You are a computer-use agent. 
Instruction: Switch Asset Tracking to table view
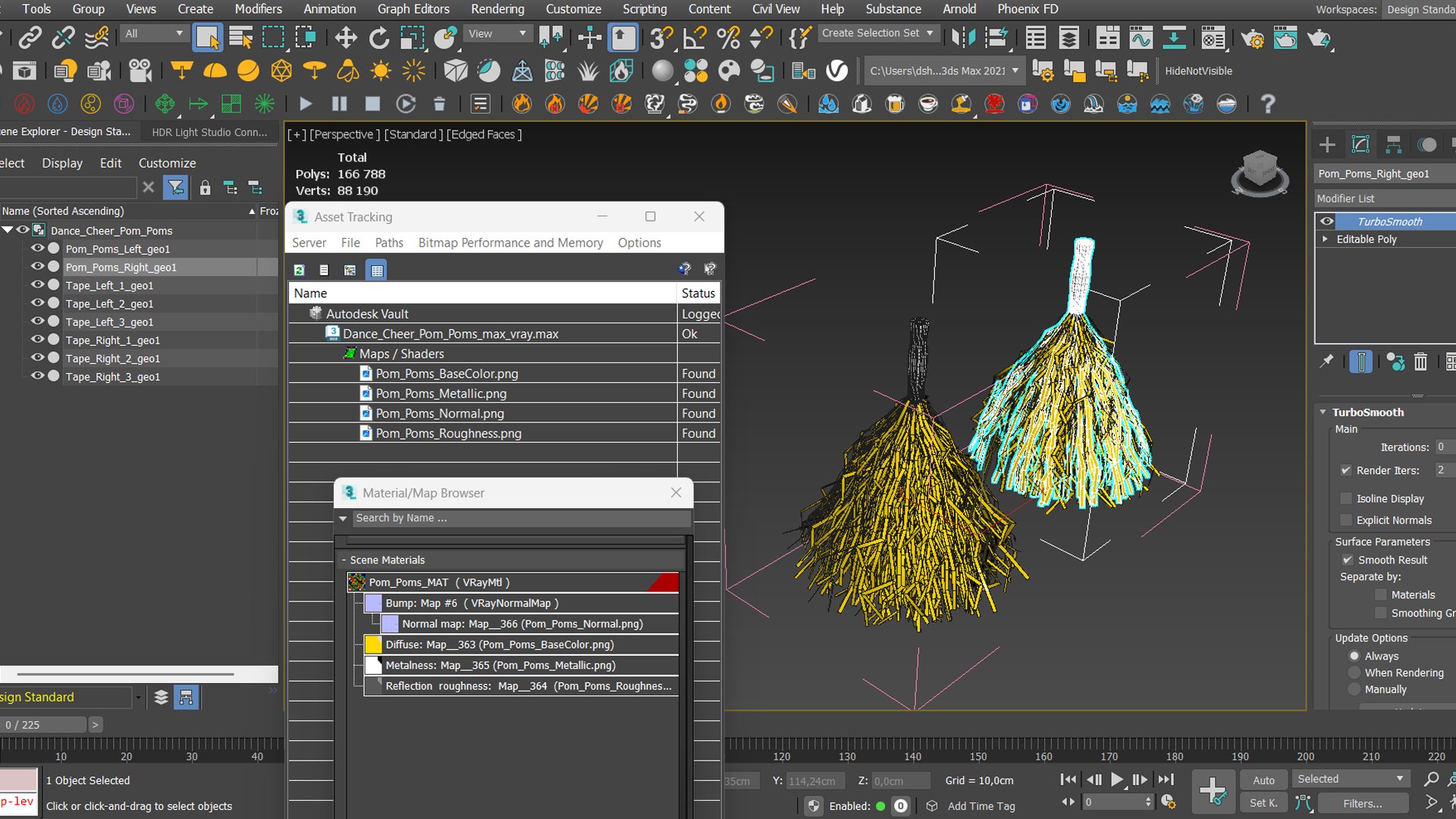click(x=377, y=270)
